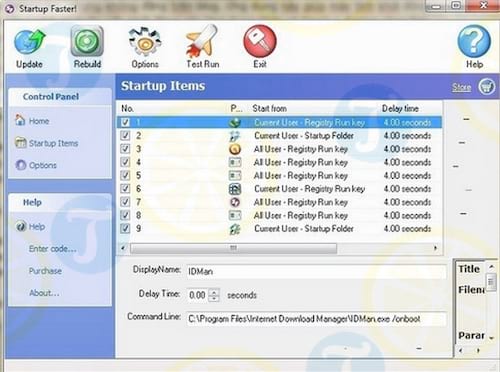Select row 9 Current User - Startup Folder
The width and height of the screenshot is (500, 372).
click(279, 229)
